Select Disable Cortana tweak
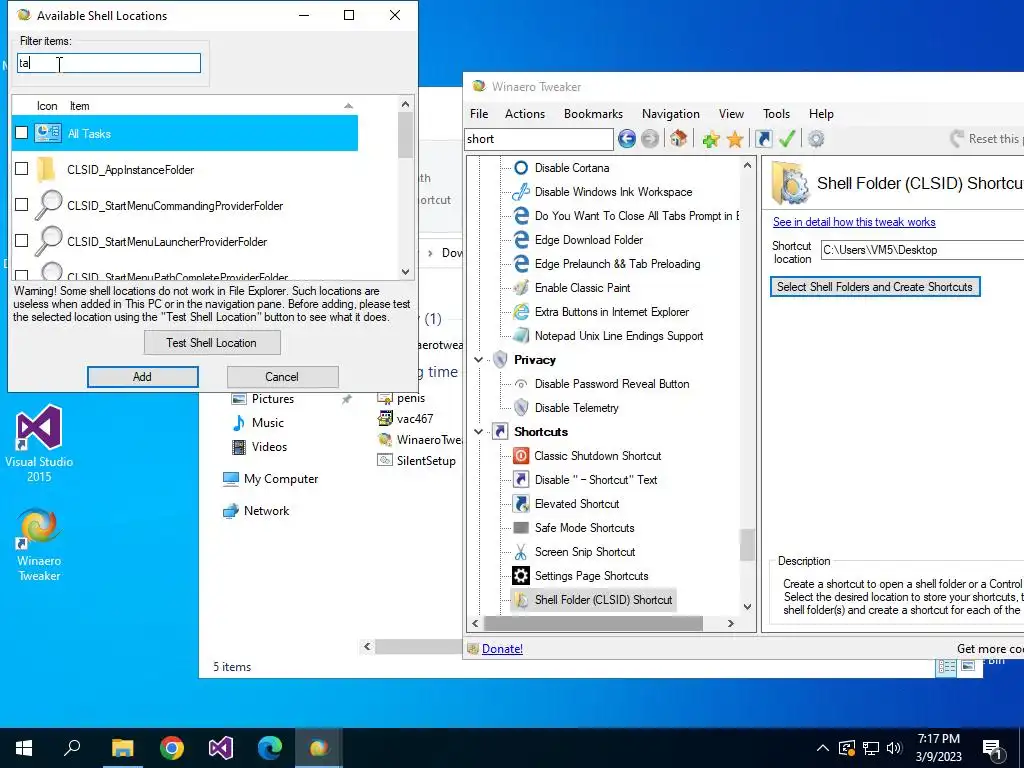This screenshot has width=1024, height=768. (571, 168)
